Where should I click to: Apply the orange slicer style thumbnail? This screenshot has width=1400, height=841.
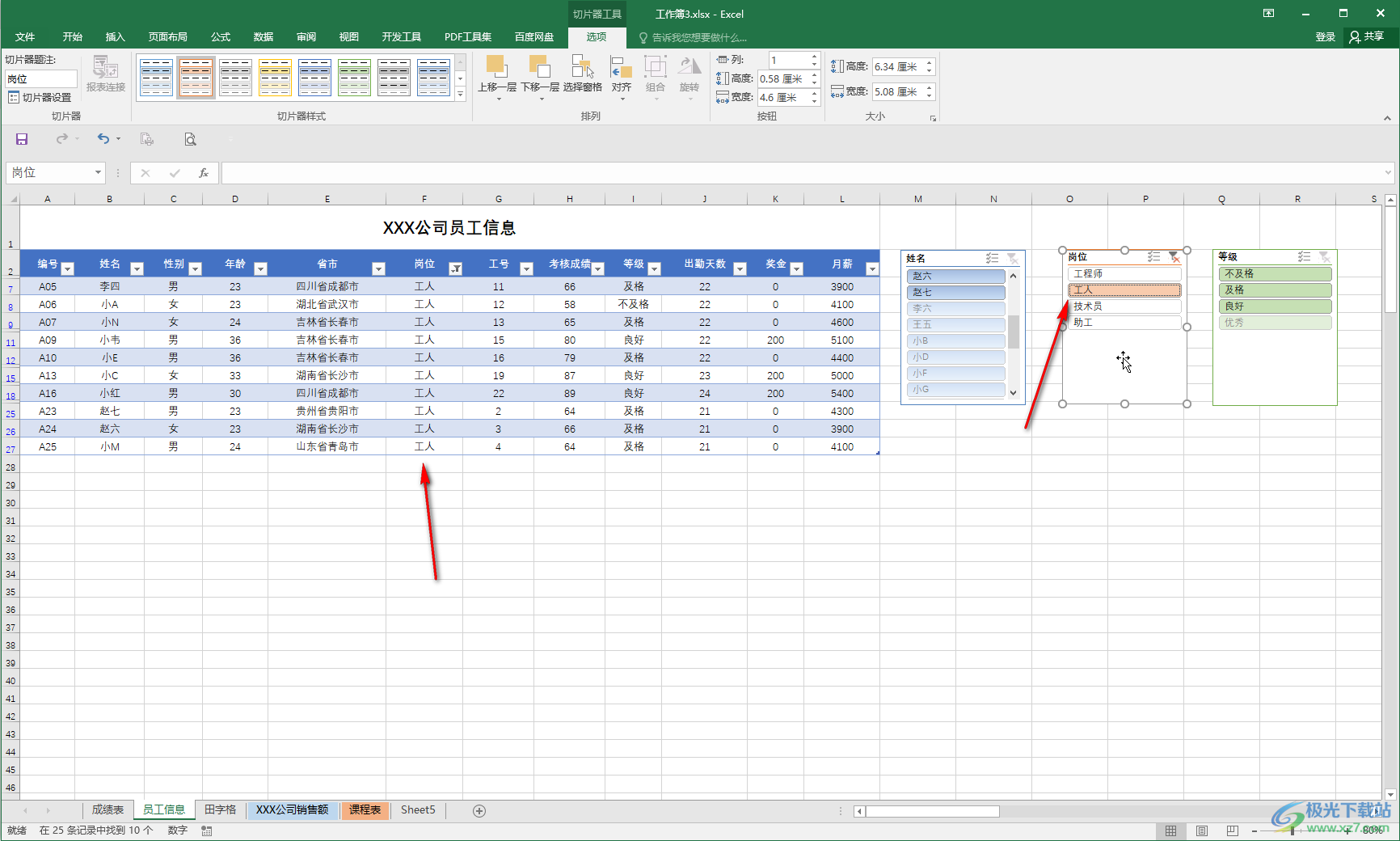click(196, 77)
